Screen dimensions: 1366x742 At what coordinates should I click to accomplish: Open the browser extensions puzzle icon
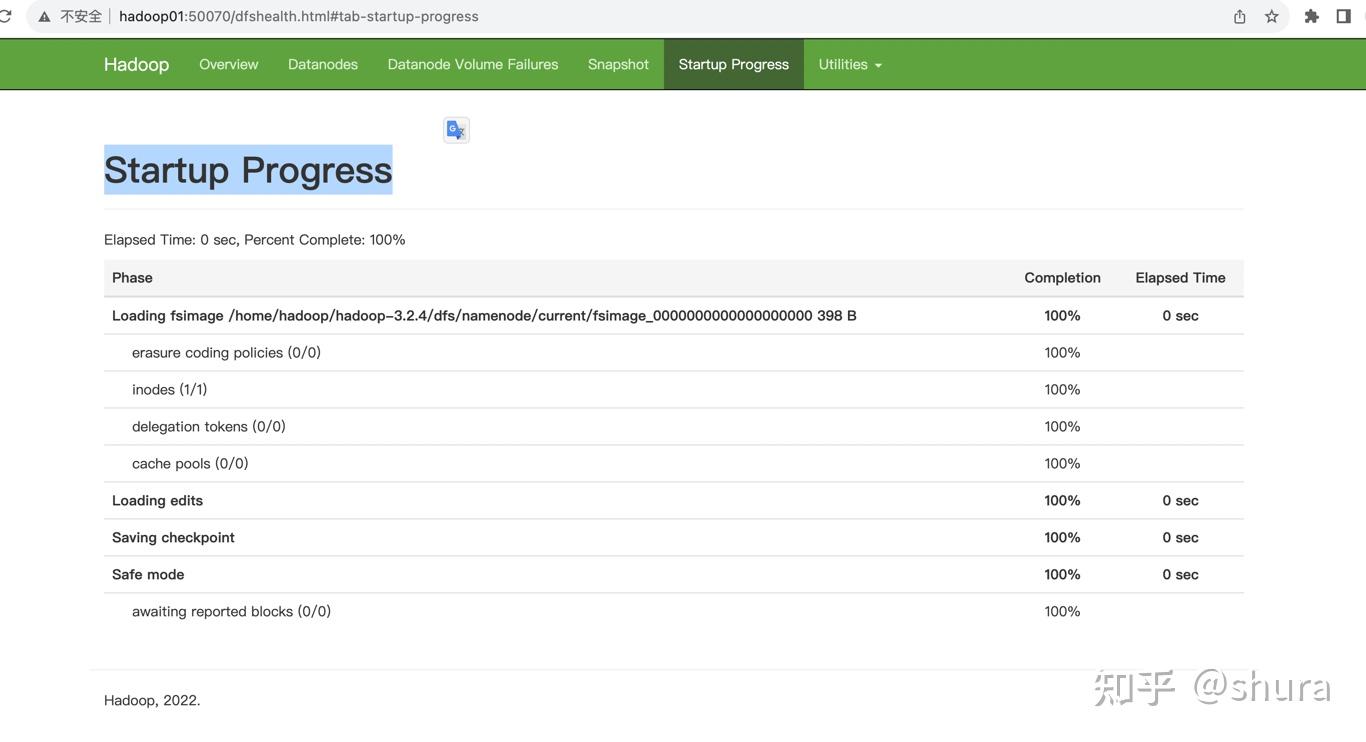(1312, 17)
